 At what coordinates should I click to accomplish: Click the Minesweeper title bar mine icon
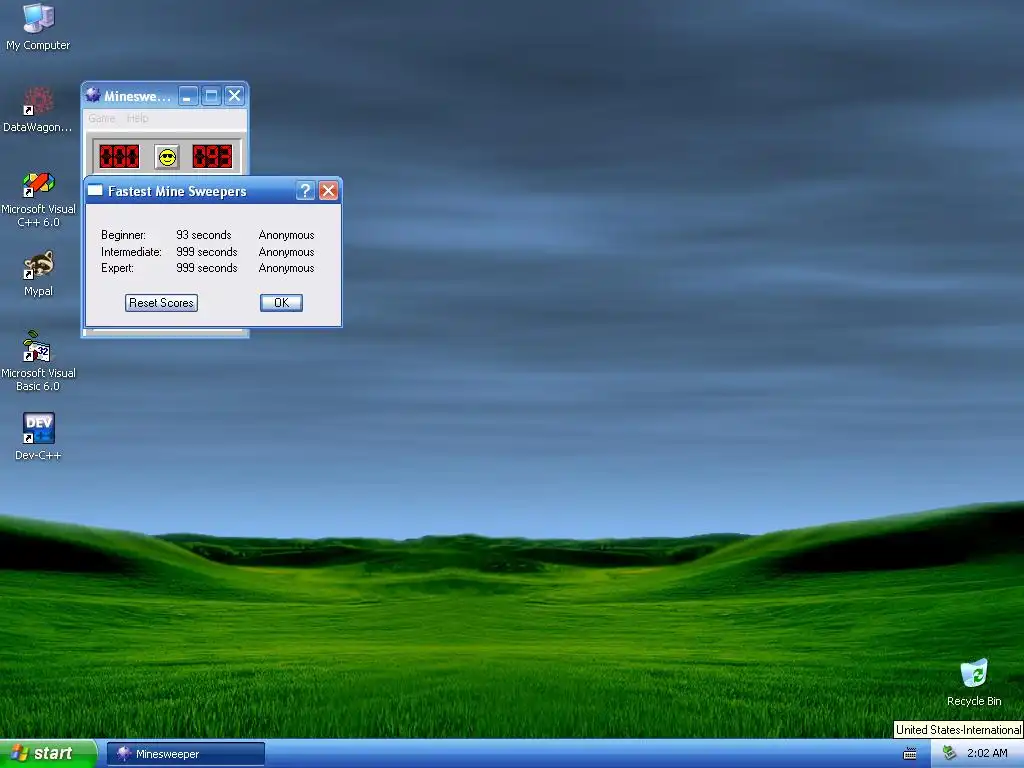click(x=93, y=95)
